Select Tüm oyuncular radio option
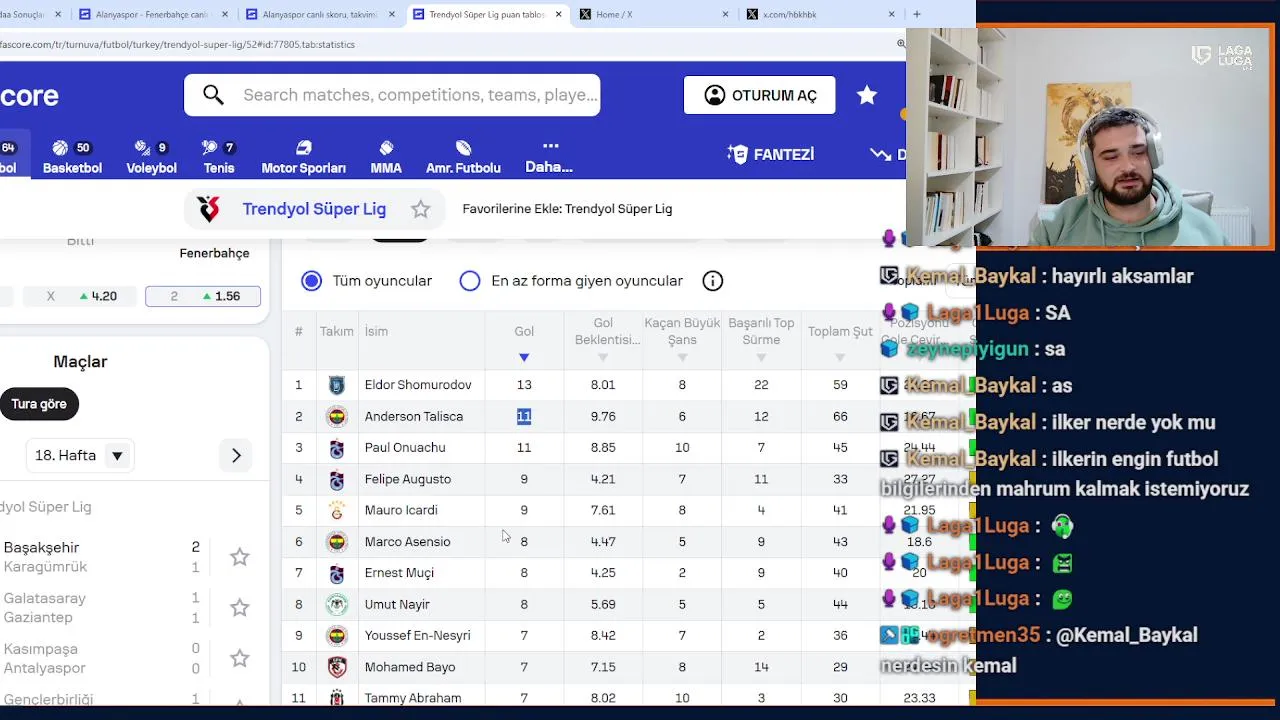The image size is (1280, 720). tap(312, 281)
